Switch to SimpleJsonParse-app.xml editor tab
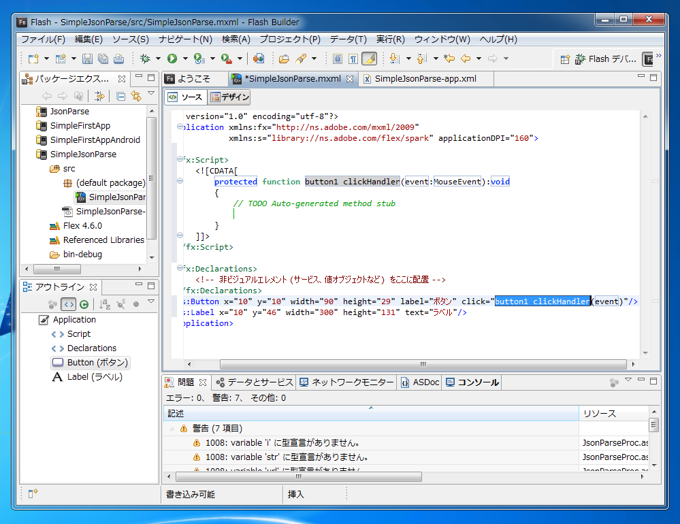Viewport: 680px width, 524px height. pos(425,79)
